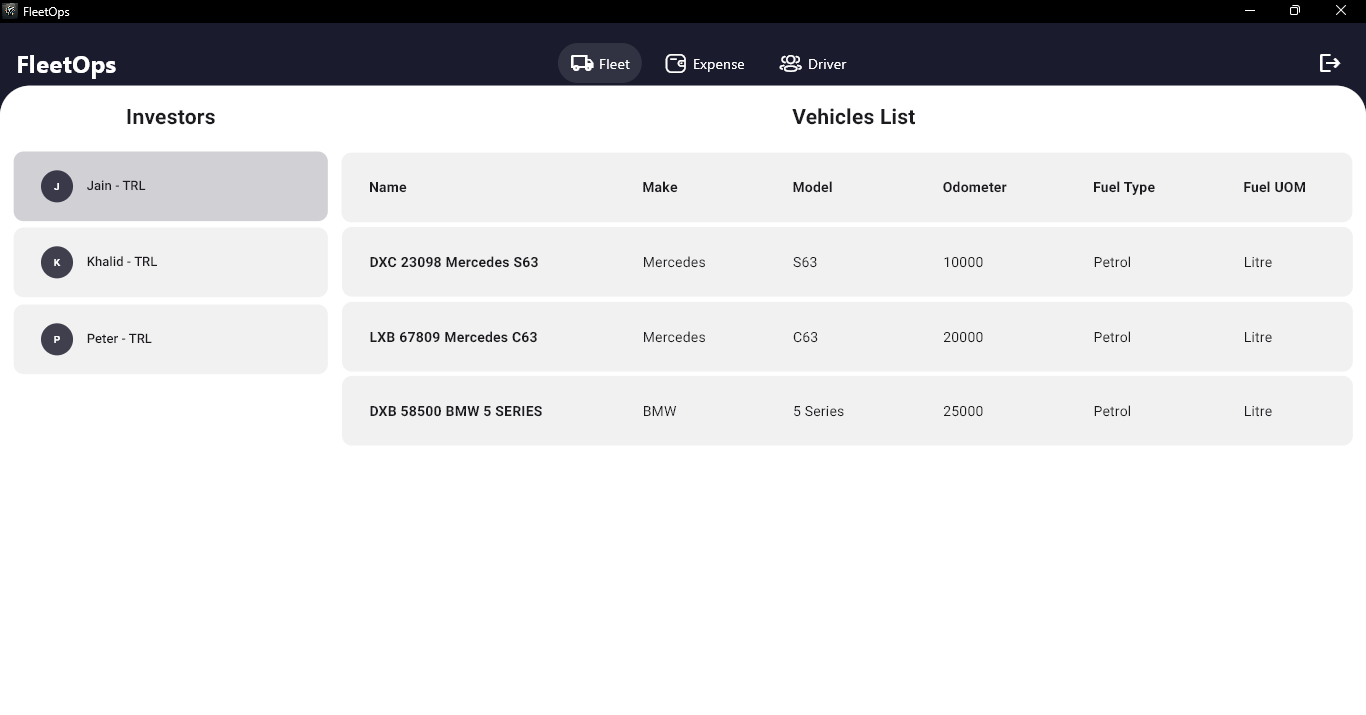
Task: Click the Odometer column header
Action: coord(975,187)
